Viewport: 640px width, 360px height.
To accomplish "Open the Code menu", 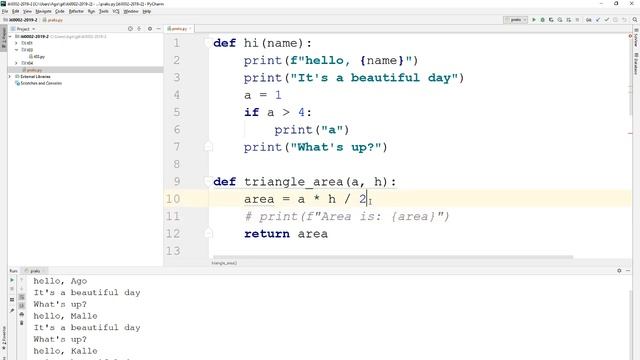I will [x=60, y=11].
